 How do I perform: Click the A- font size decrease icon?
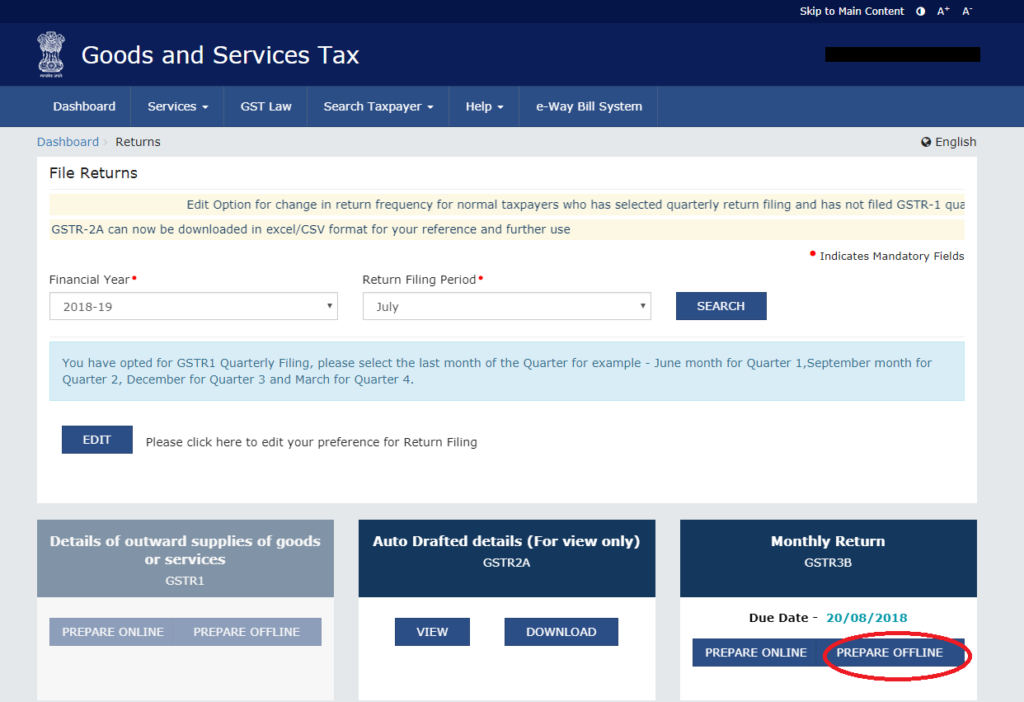tap(966, 10)
